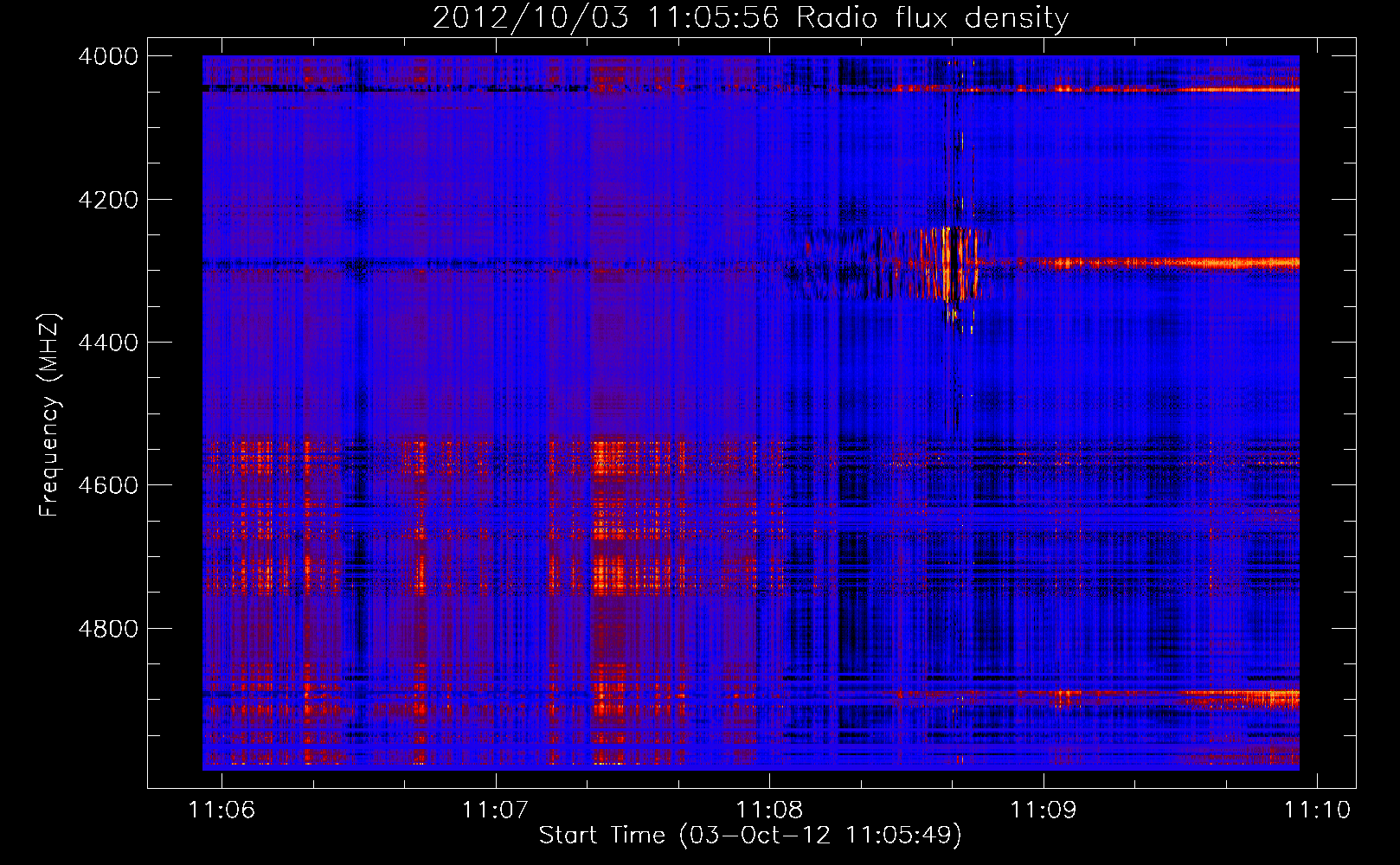The height and width of the screenshot is (865, 1400).
Task: Click the 11:07 time tick label
Action: coord(496,810)
